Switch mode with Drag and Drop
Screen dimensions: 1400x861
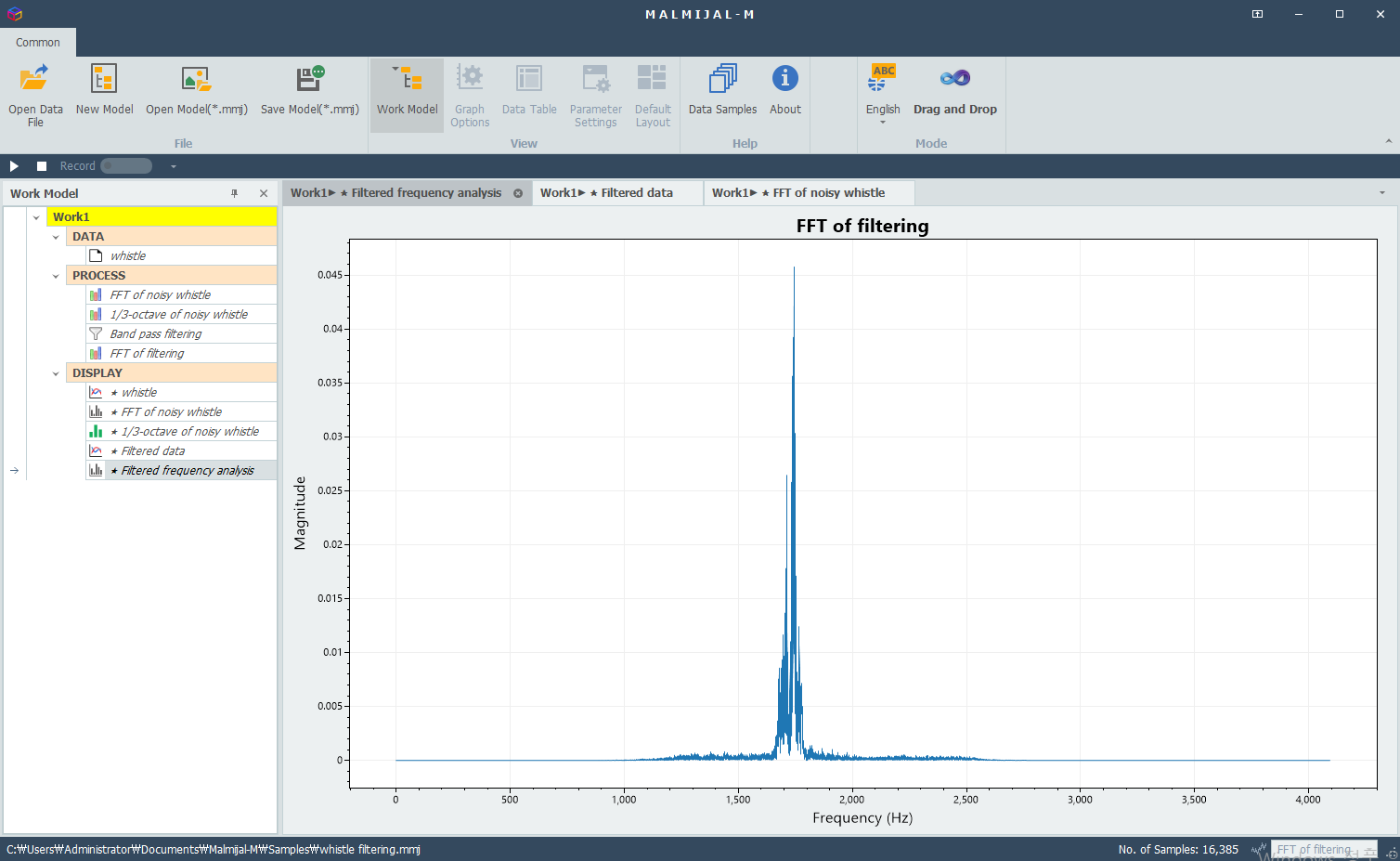tap(954, 91)
